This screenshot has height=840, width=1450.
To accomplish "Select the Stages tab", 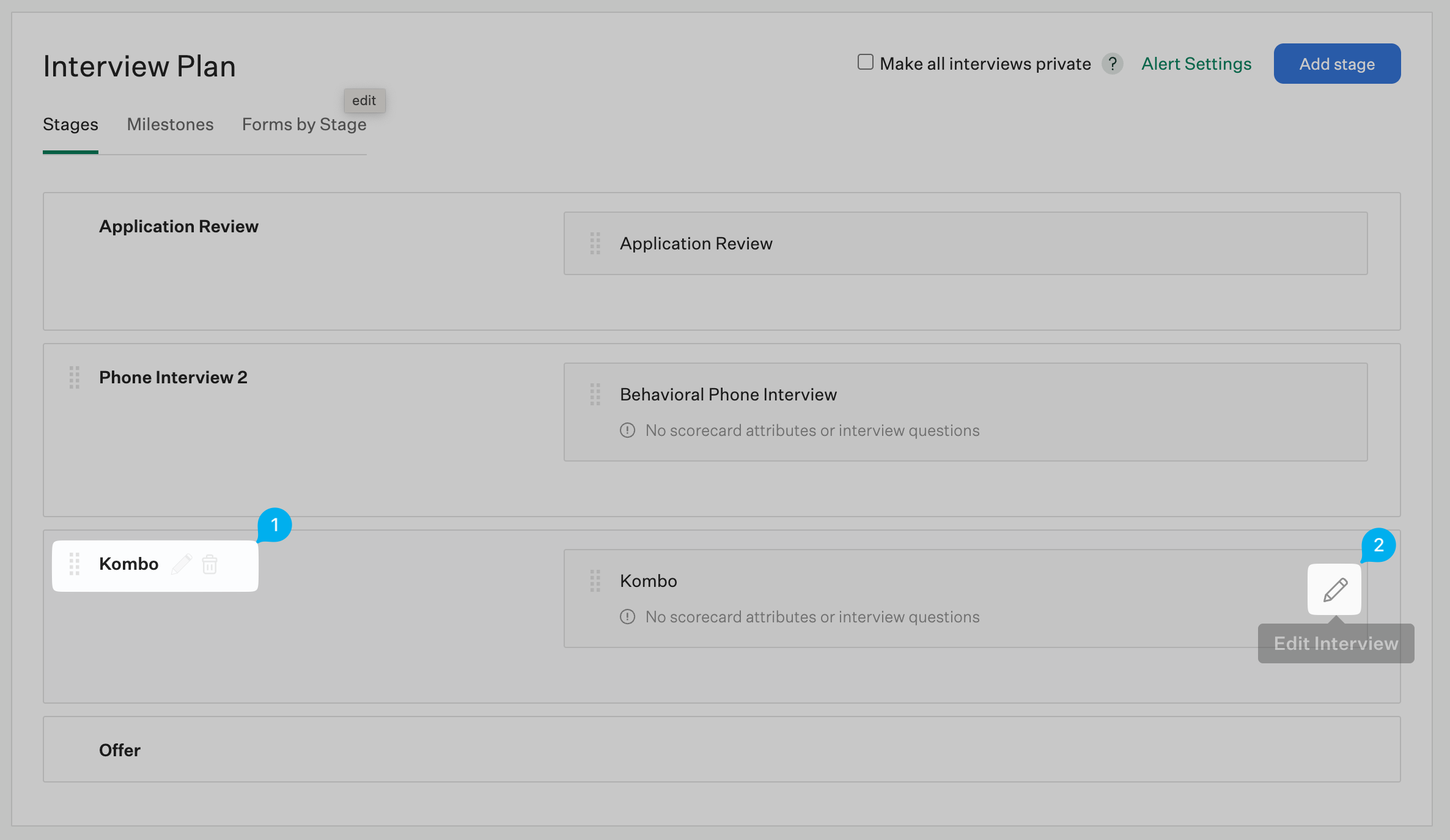I will pos(70,125).
